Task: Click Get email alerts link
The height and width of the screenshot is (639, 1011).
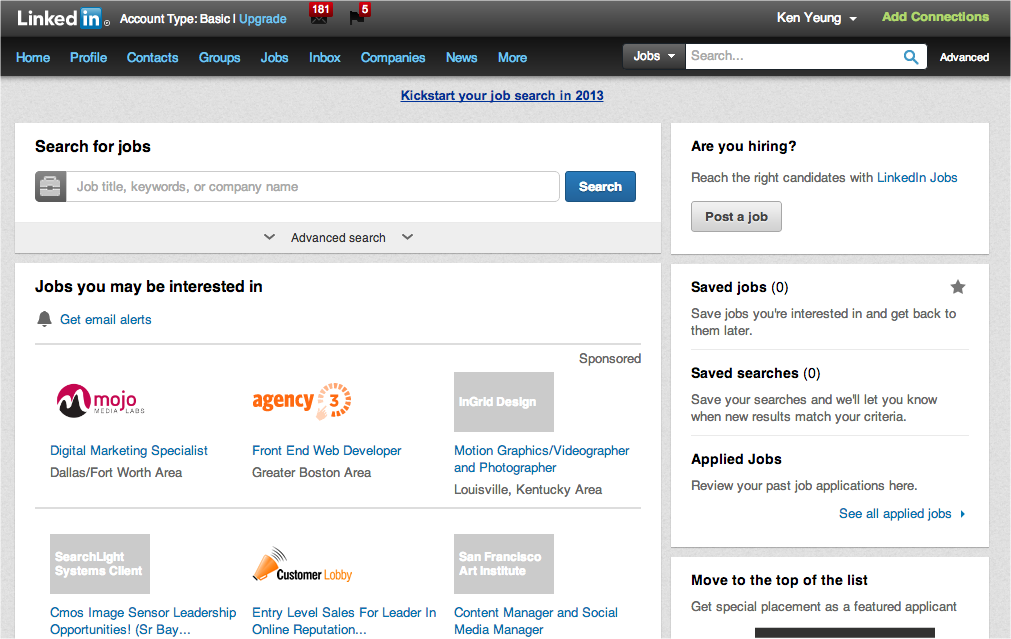Action: tap(106, 319)
